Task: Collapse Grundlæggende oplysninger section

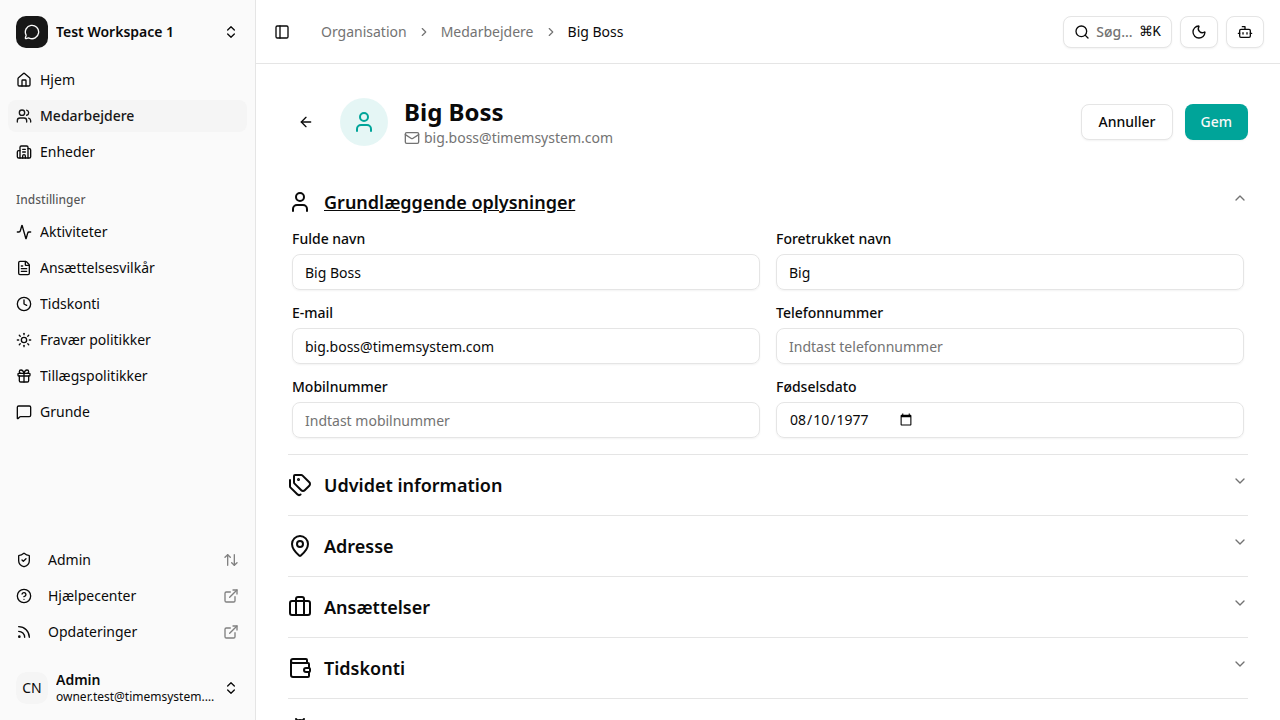Action: coord(1239,199)
